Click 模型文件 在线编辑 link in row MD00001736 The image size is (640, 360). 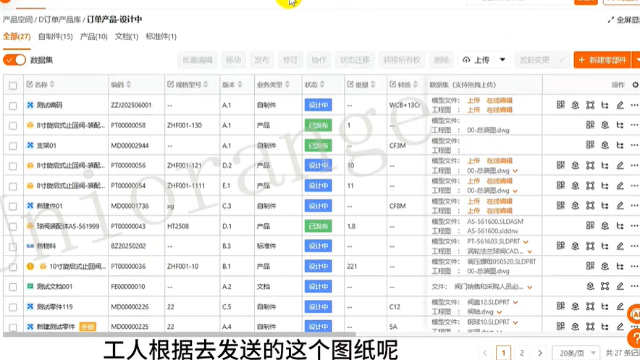(499, 201)
